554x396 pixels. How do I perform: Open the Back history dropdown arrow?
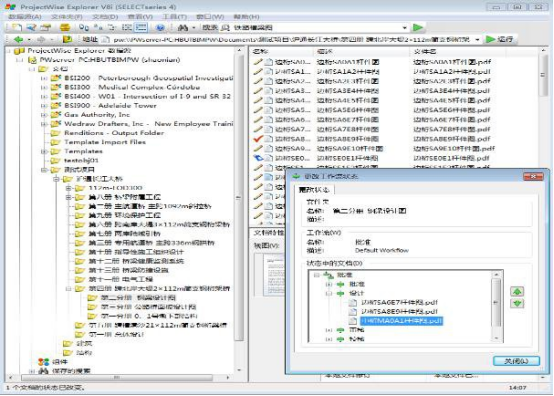point(29,40)
